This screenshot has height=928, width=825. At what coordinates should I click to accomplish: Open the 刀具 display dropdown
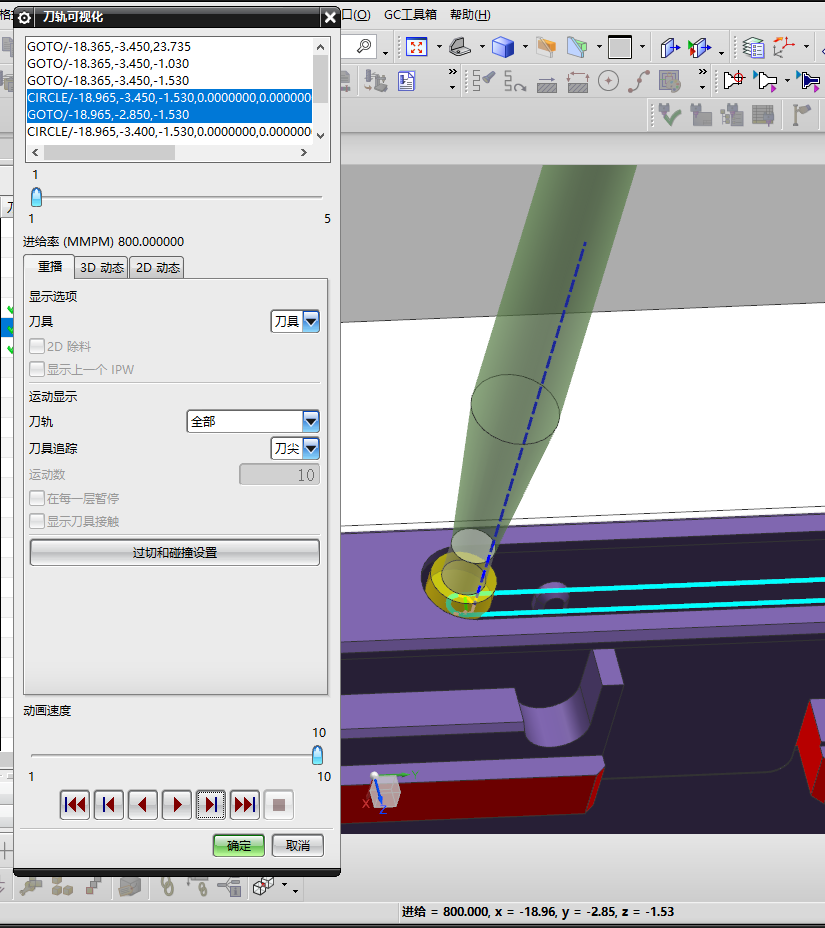(295, 321)
